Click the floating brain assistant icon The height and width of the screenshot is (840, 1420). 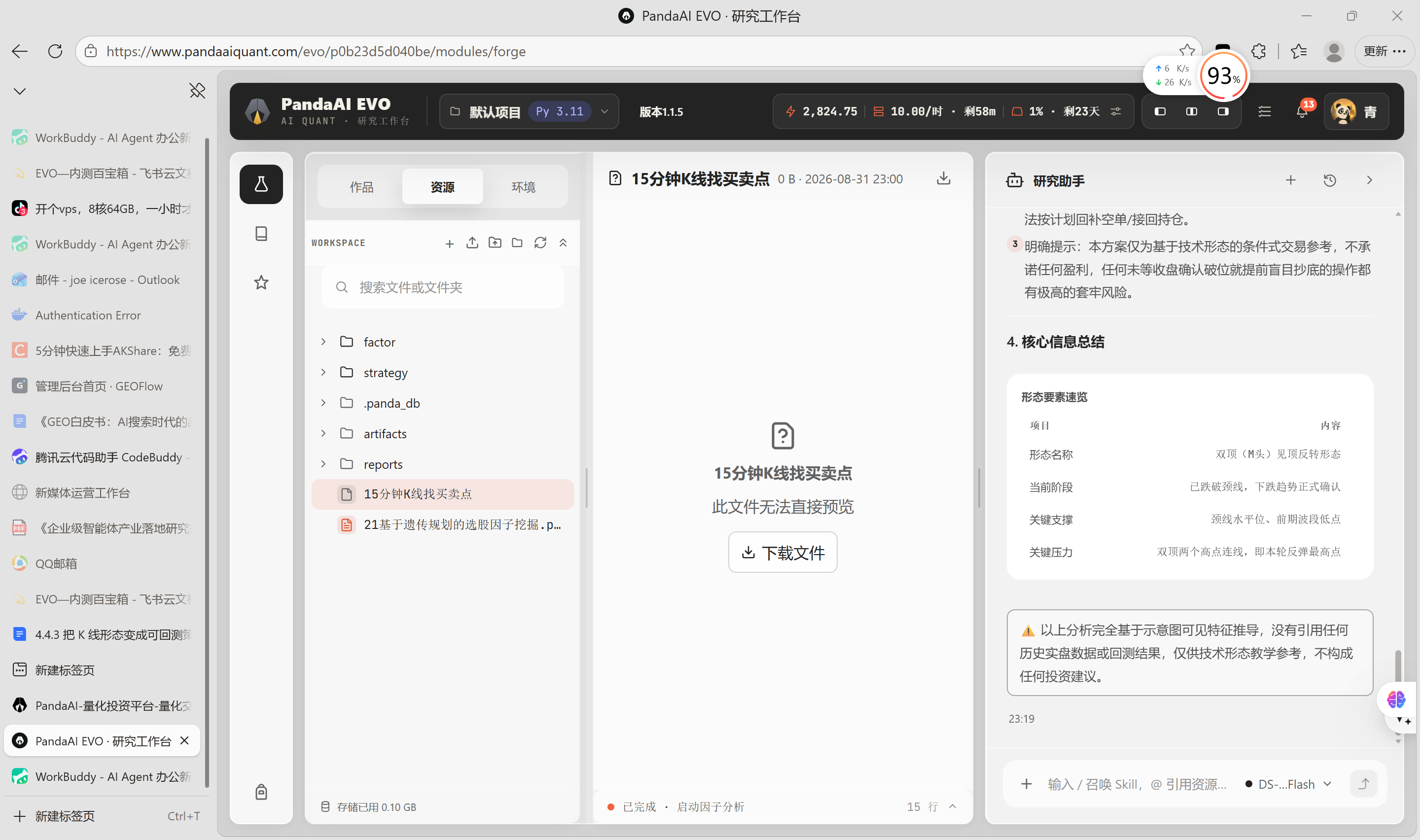pos(1396,699)
